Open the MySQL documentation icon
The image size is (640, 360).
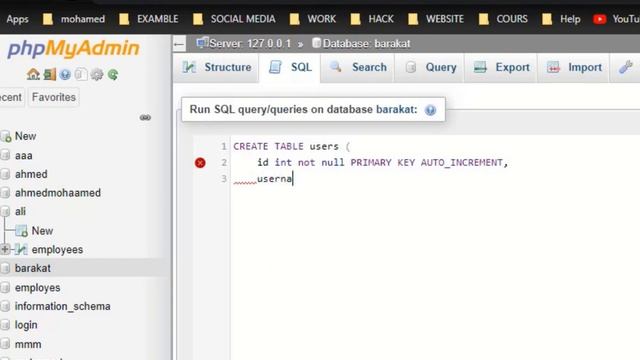(x=81, y=75)
